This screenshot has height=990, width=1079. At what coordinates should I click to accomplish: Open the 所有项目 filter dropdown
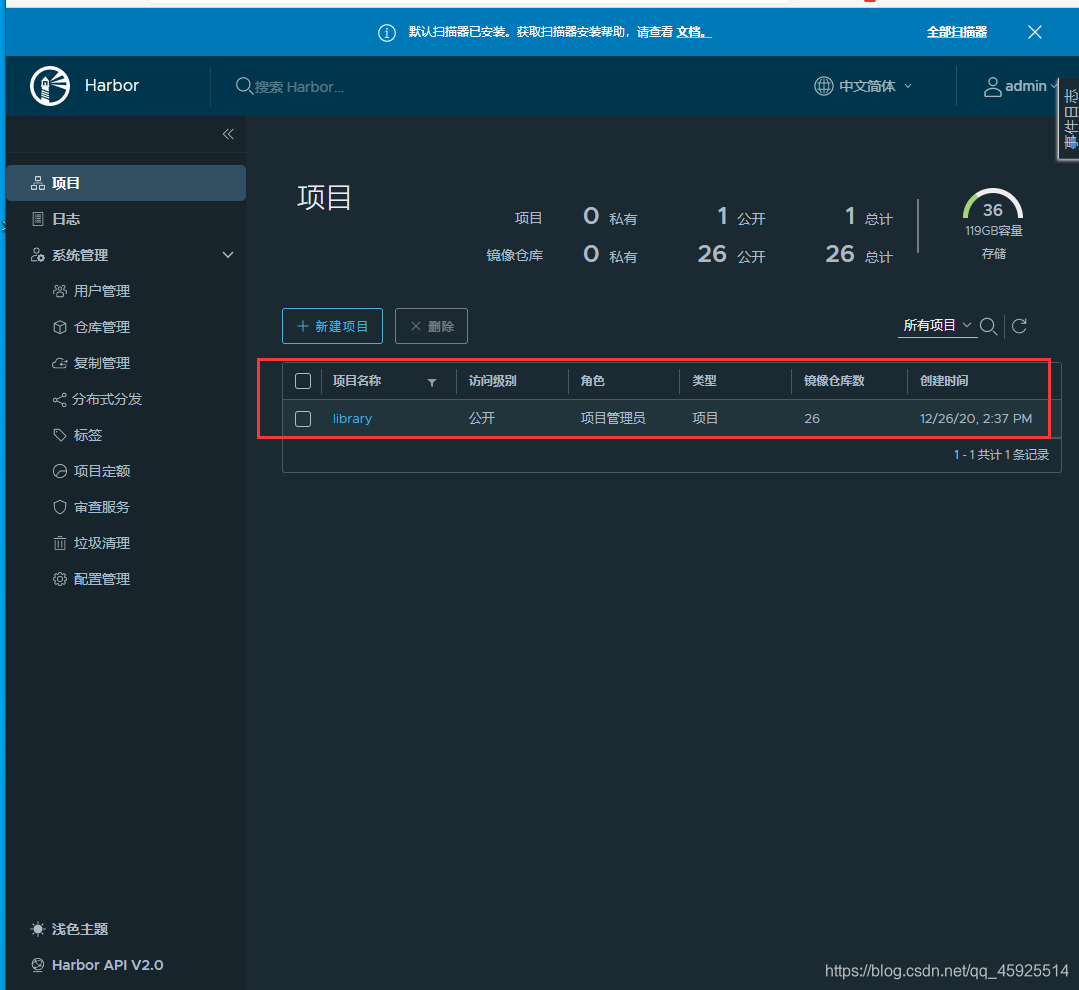click(x=937, y=325)
